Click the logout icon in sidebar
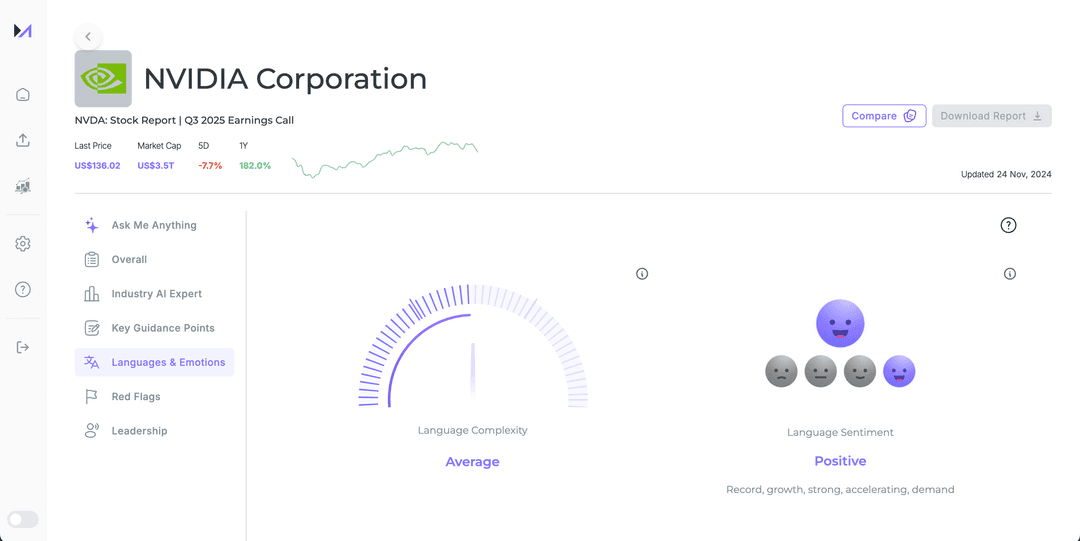 click(22, 347)
